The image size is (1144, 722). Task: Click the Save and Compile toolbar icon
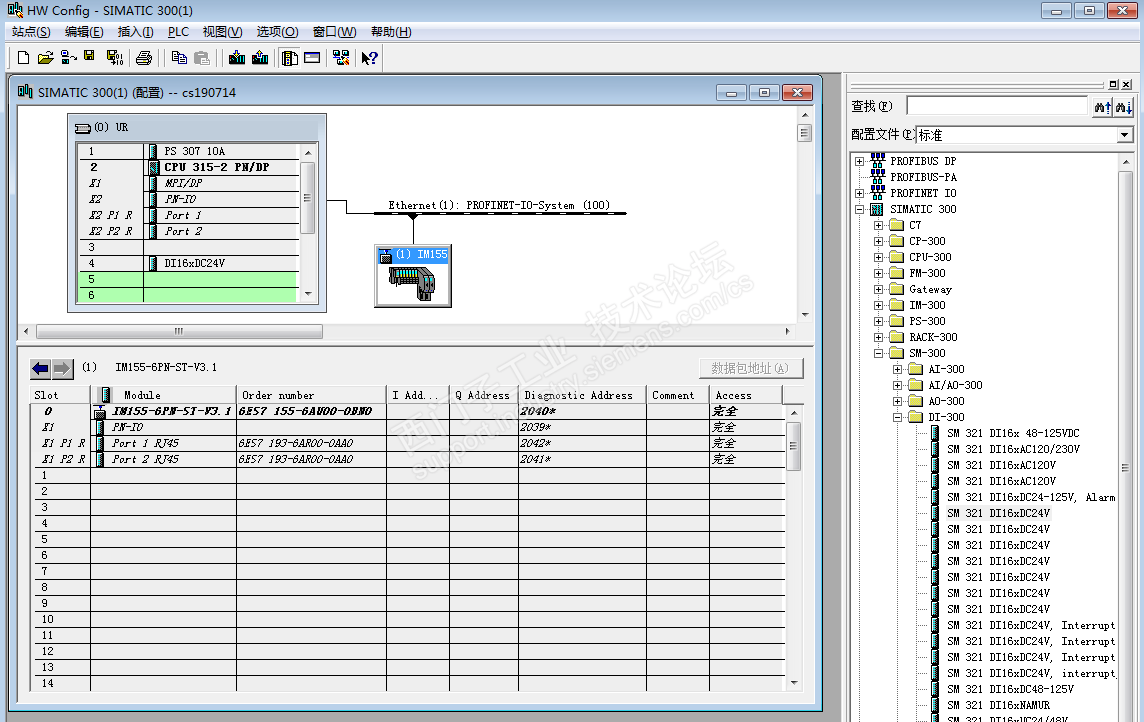pyautogui.click(x=114, y=58)
